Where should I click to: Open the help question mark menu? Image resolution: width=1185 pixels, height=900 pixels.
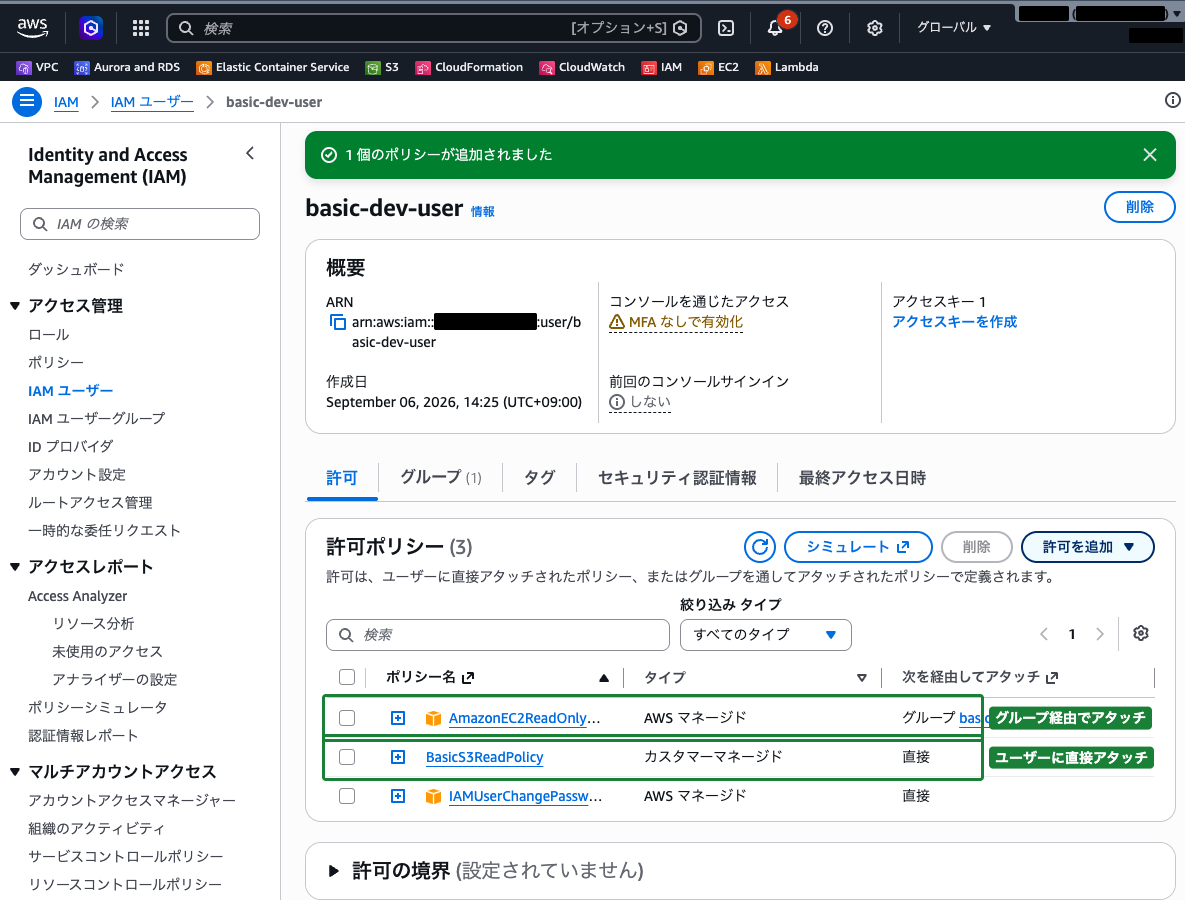[x=825, y=28]
